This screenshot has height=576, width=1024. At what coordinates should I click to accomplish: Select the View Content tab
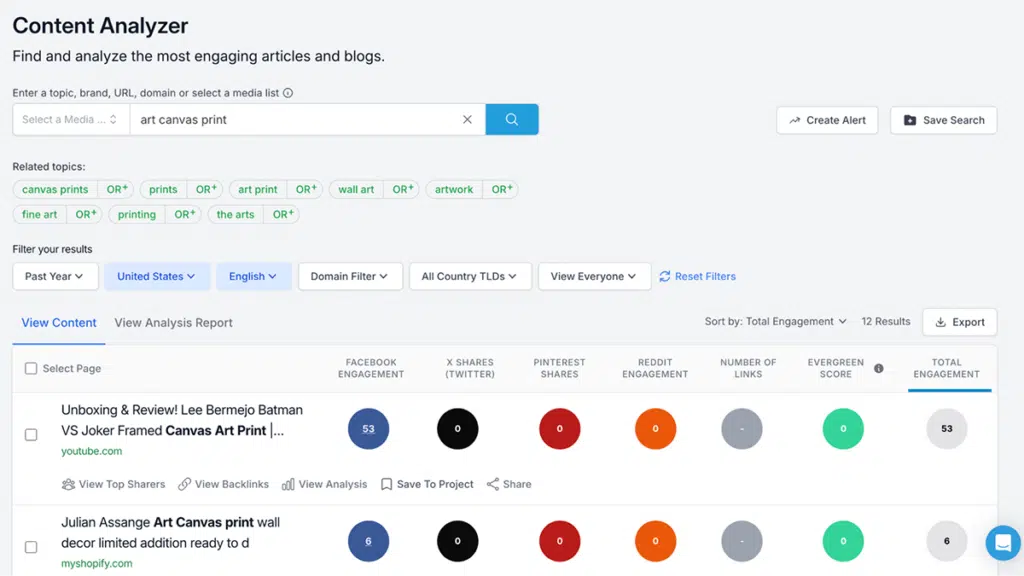58,323
